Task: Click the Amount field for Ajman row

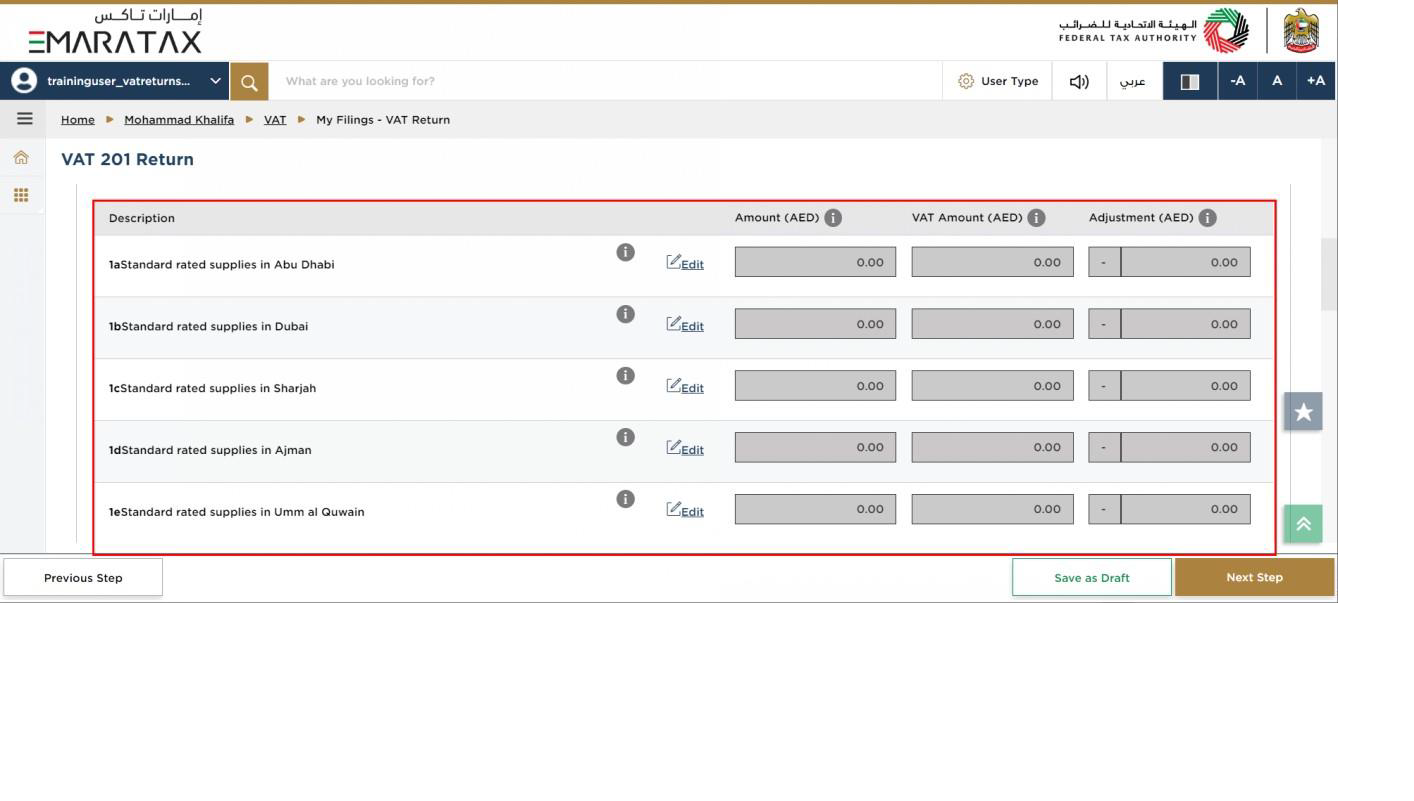Action: pyautogui.click(x=815, y=447)
